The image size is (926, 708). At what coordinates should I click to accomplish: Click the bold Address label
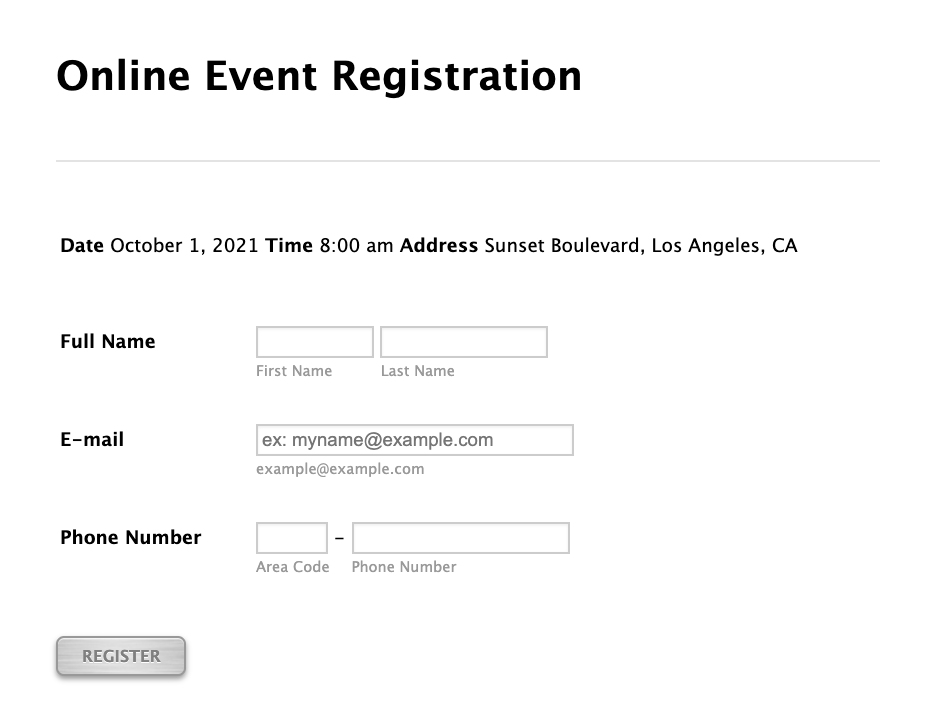439,246
